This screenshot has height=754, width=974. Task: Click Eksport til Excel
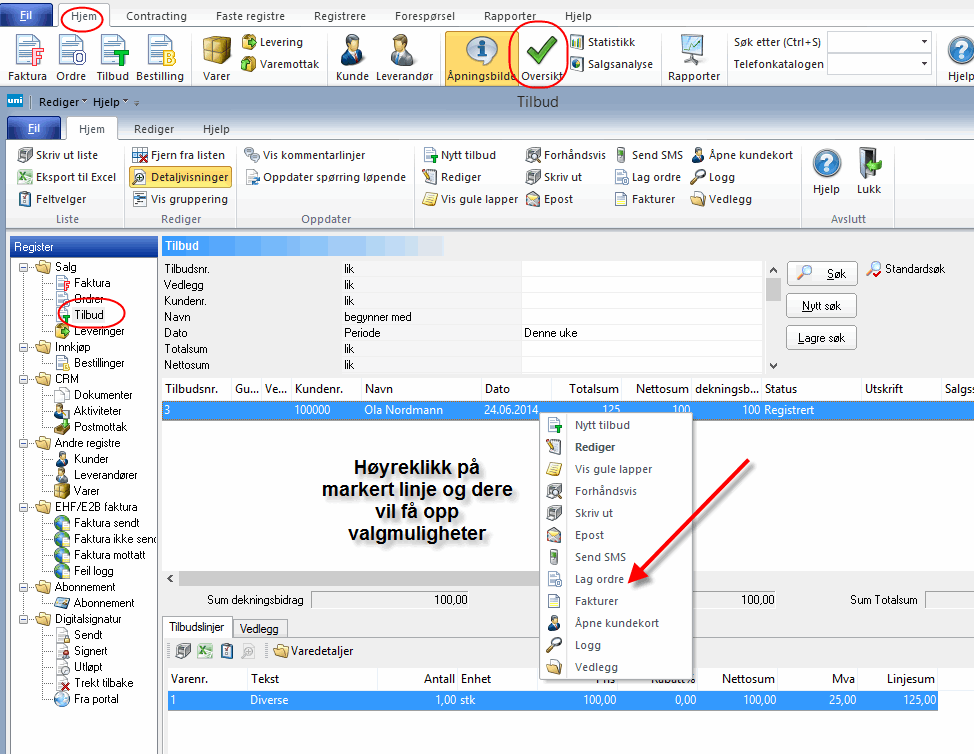pyautogui.click(x=66, y=177)
